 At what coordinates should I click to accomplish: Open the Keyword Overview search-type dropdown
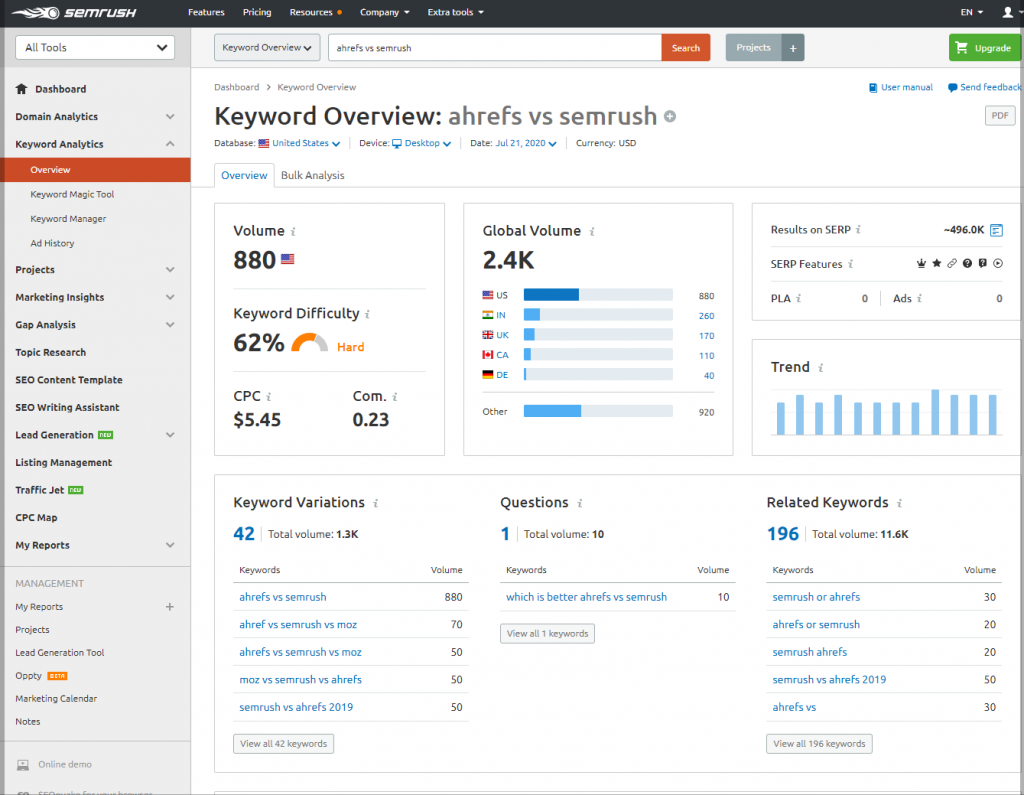tap(267, 48)
